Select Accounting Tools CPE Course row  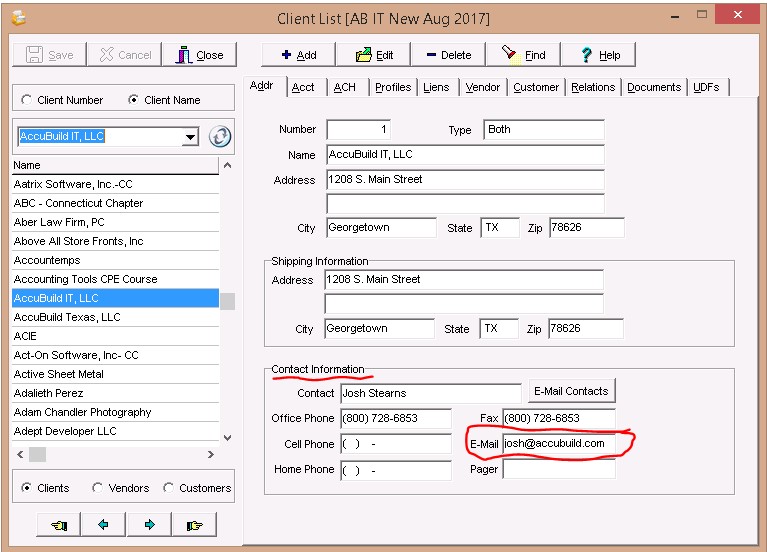click(115, 279)
